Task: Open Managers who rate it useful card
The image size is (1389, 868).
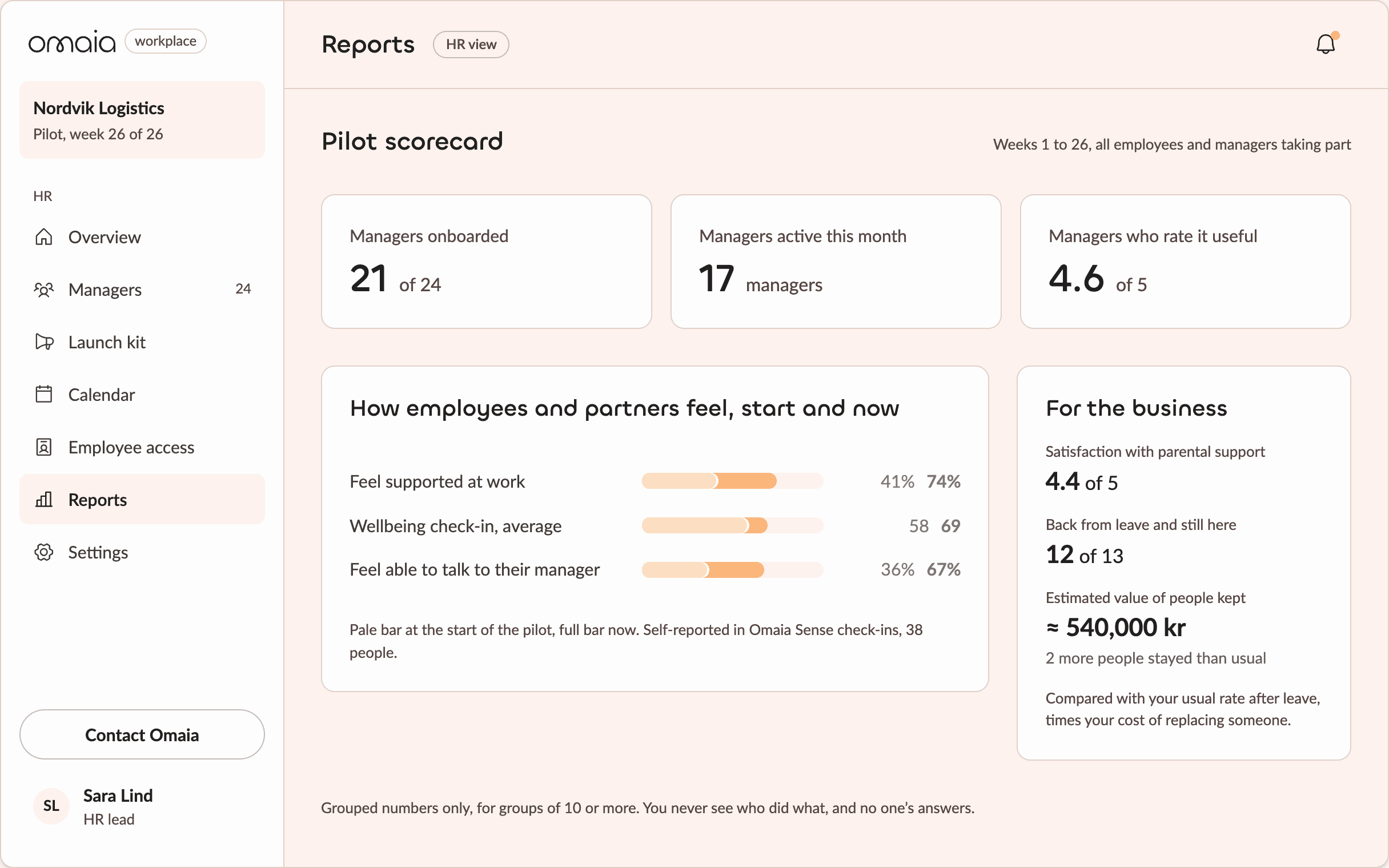Action: click(x=1185, y=261)
